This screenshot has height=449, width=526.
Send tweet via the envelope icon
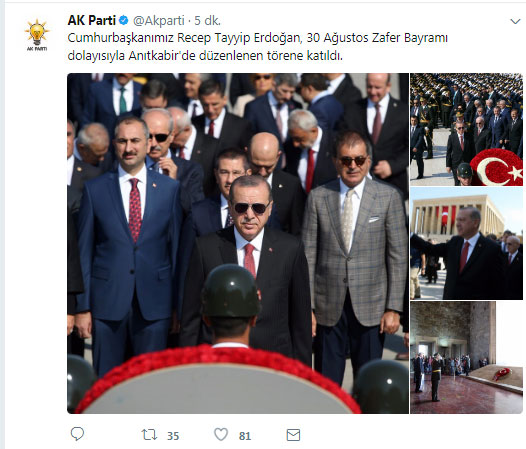(293, 435)
